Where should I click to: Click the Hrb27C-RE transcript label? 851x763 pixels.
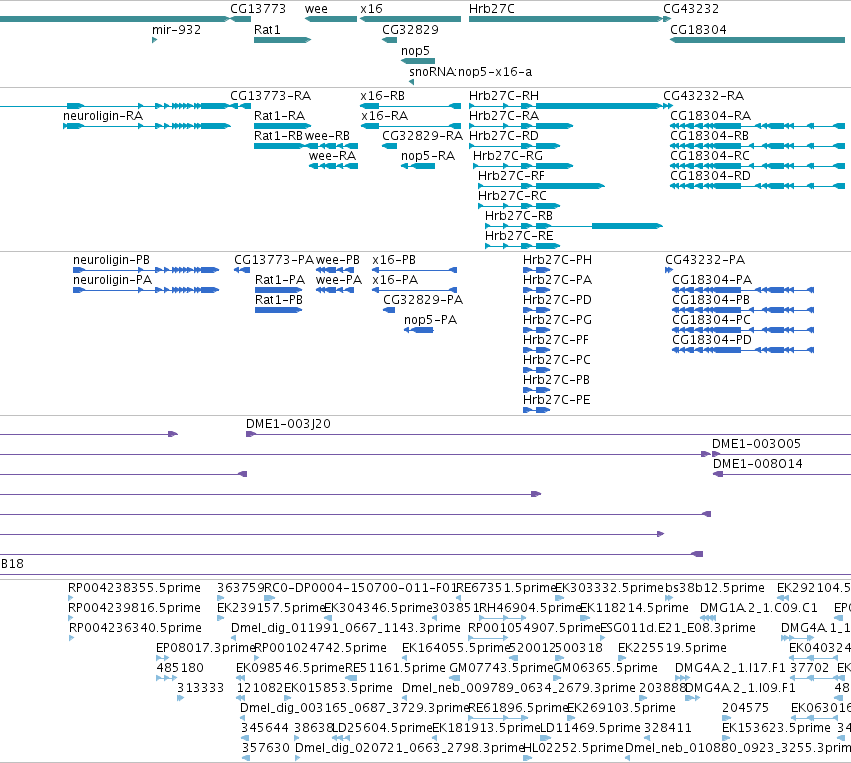(x=519, y=237)
